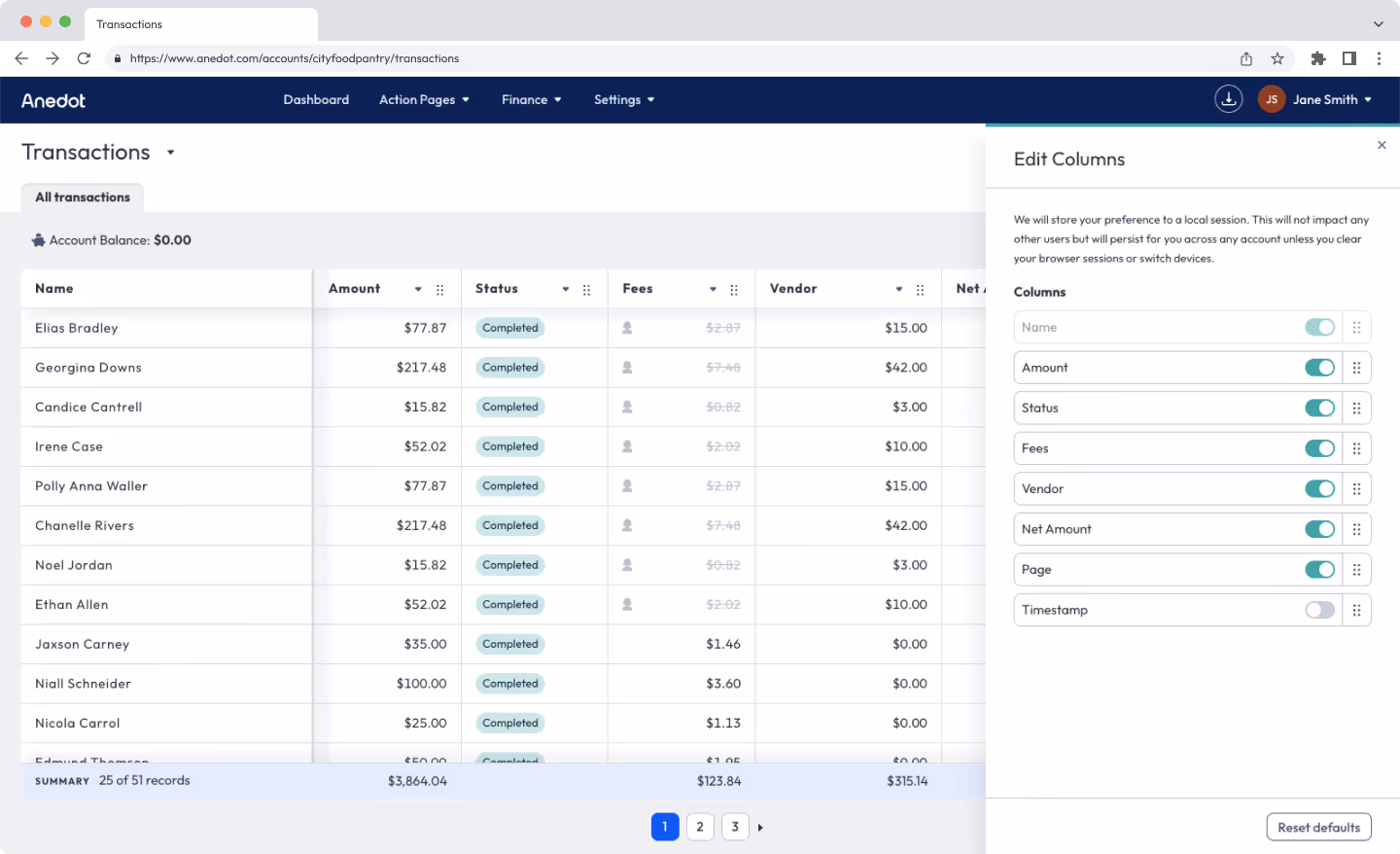Click the download export icon in the navbar
Viewport: 1400px width, 854px height.
[1228, 98]
